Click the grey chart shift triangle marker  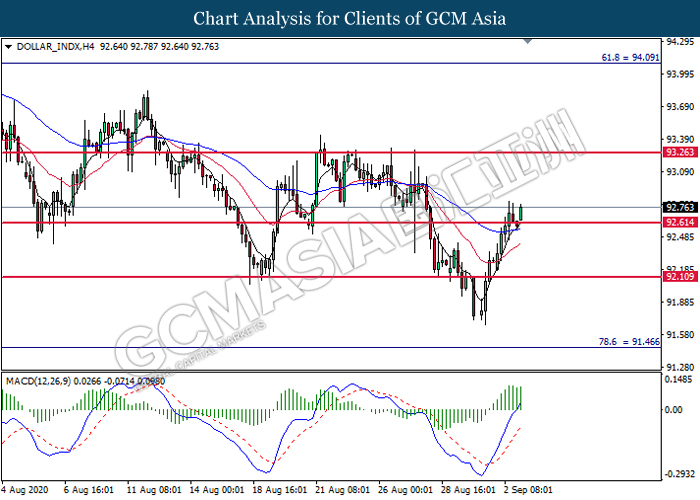tap(528, 42)
